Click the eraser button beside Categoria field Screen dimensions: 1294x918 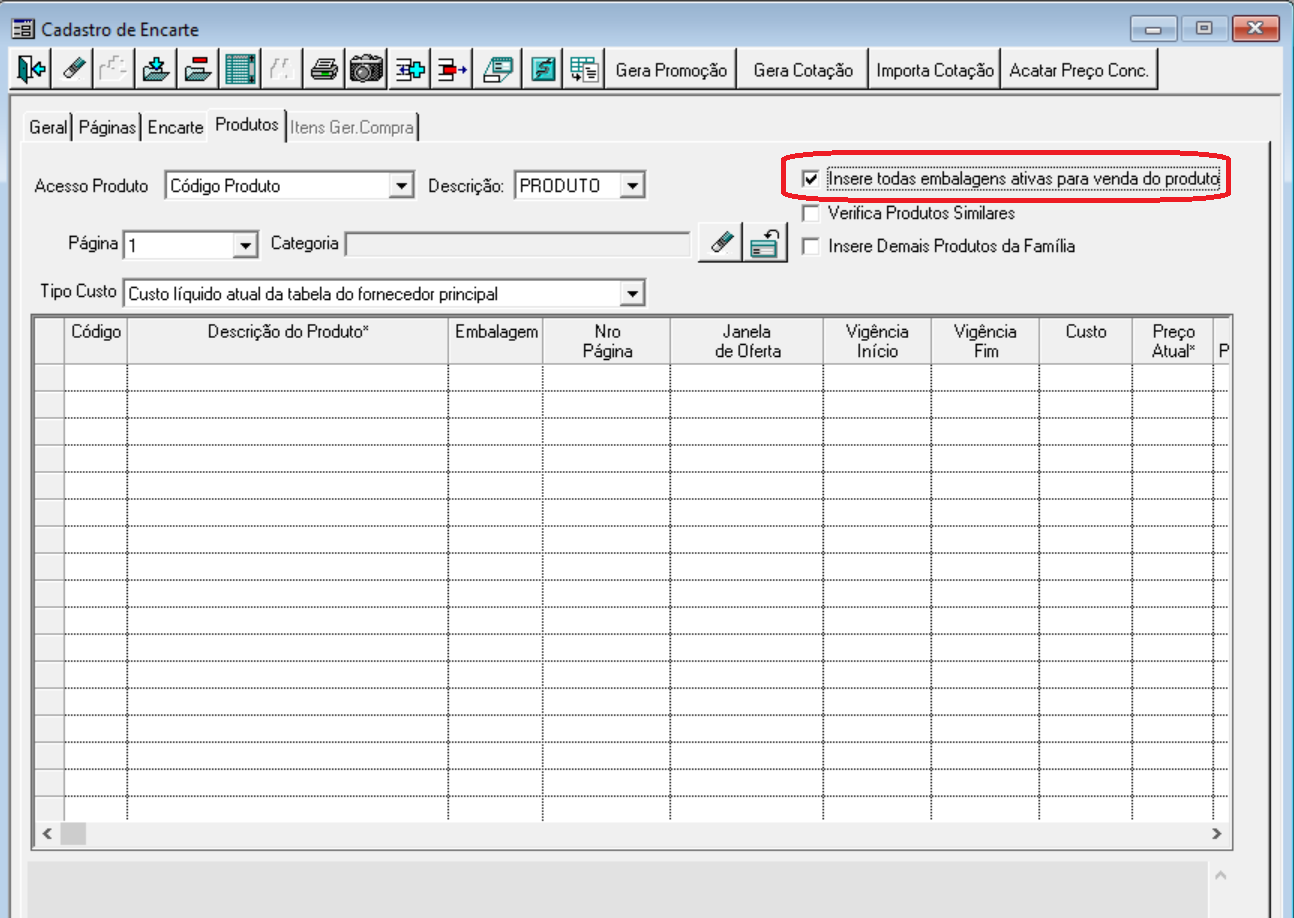(721, 242)
